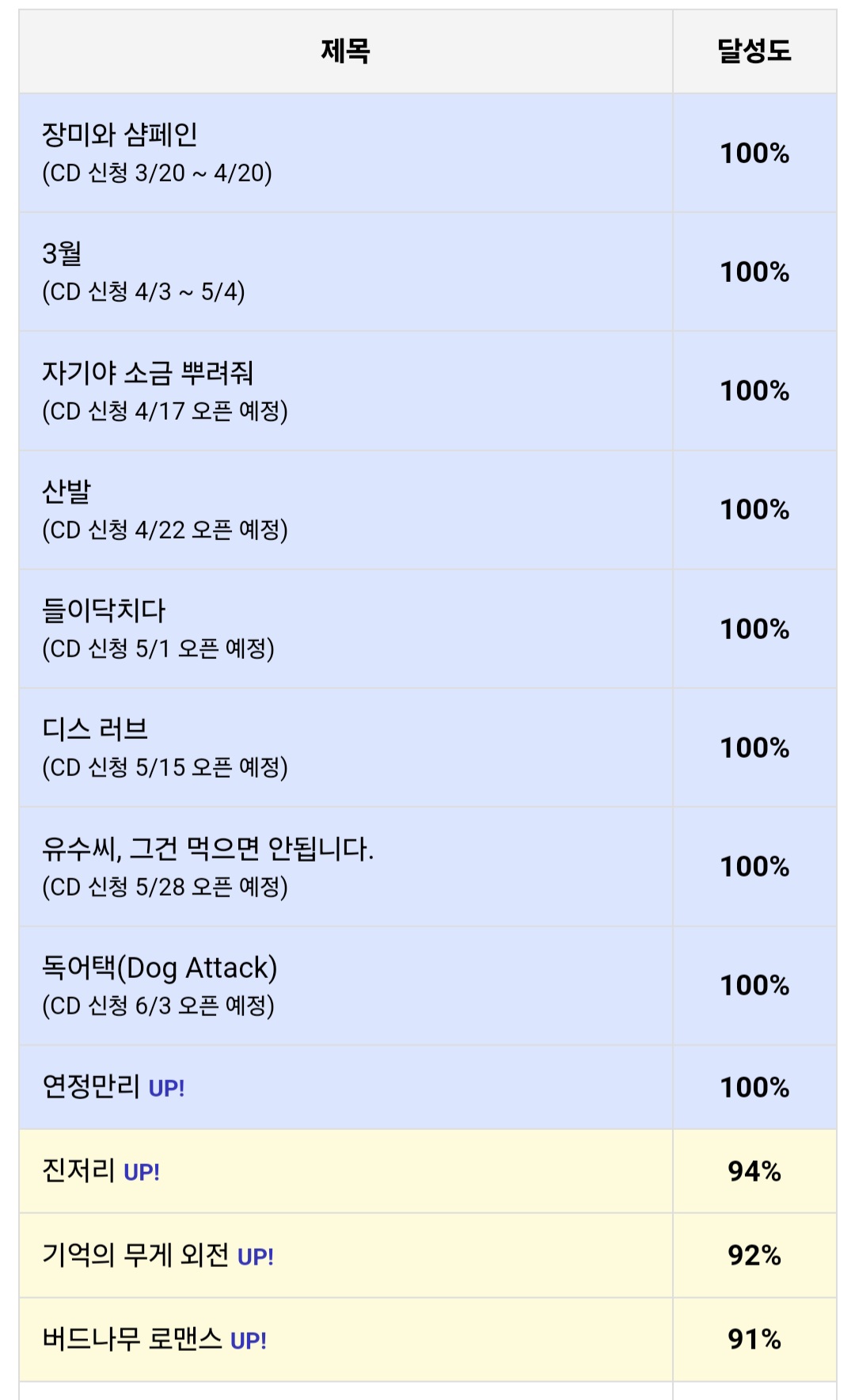Open 기억의 무게 외전 title
This screenshot has height=1400, width=855.
point(135,1255)
